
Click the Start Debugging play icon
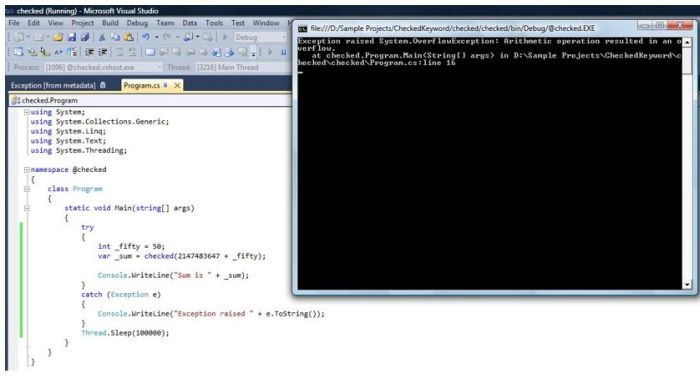(225, 37)
